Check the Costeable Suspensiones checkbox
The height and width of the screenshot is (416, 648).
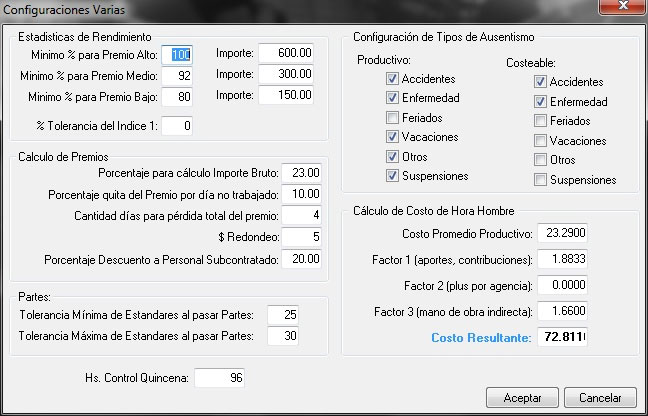coord(541,180)
